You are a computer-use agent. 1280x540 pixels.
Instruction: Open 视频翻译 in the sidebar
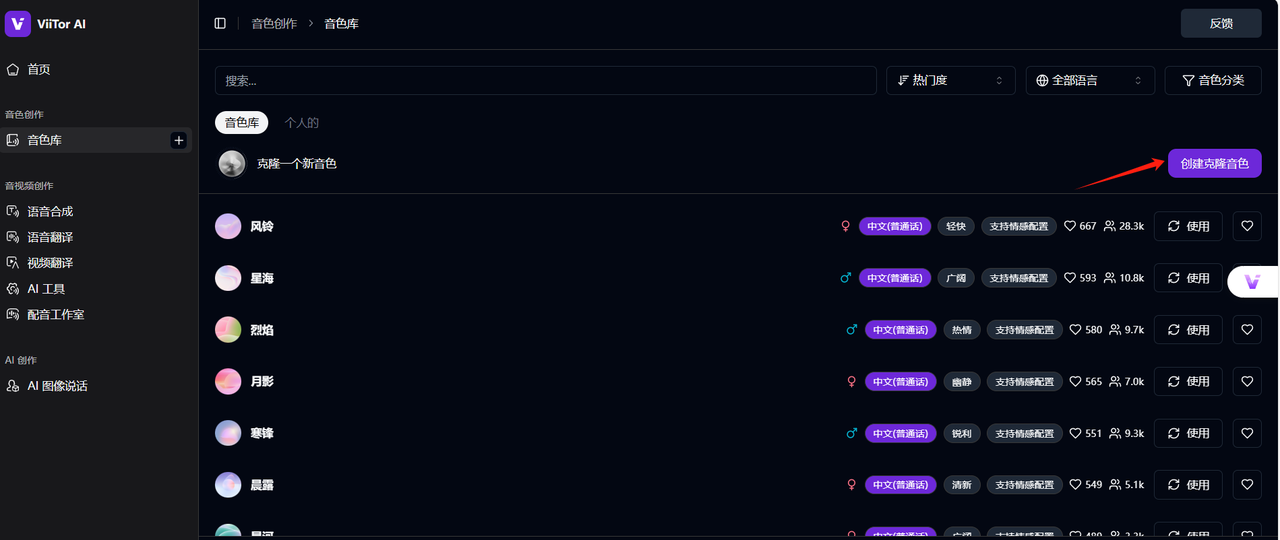coord(50,263)
